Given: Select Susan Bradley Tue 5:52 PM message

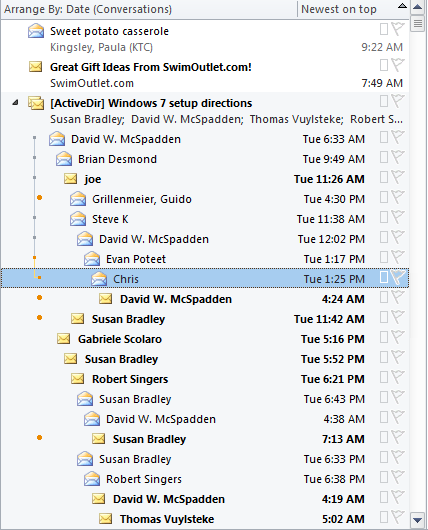Looking at the screenshot, I should pyautogui.click(x=205, y=359).
